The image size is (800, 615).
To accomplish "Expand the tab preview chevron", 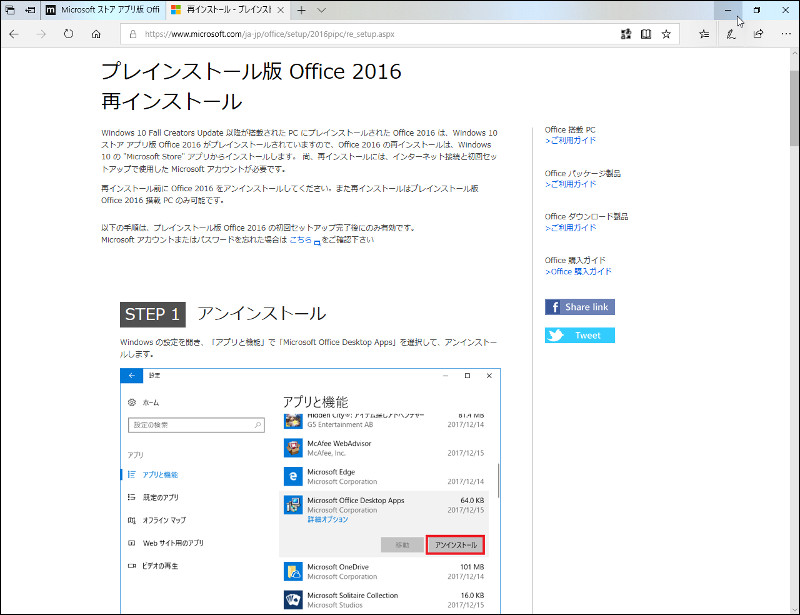I will (x=321, y=10).
